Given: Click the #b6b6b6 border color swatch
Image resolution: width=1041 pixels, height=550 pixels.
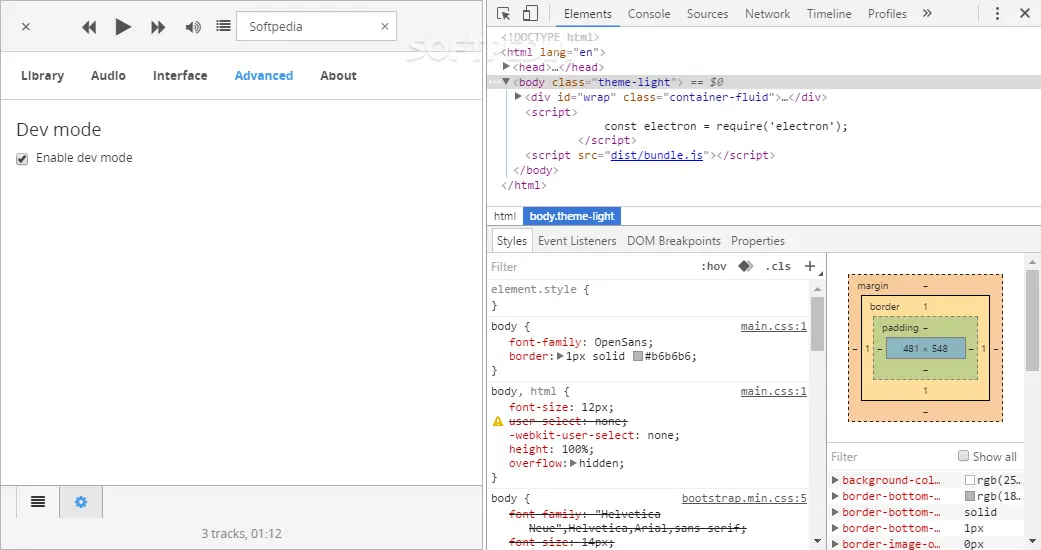Looking at the screenshot, I should tap(637, 356).
